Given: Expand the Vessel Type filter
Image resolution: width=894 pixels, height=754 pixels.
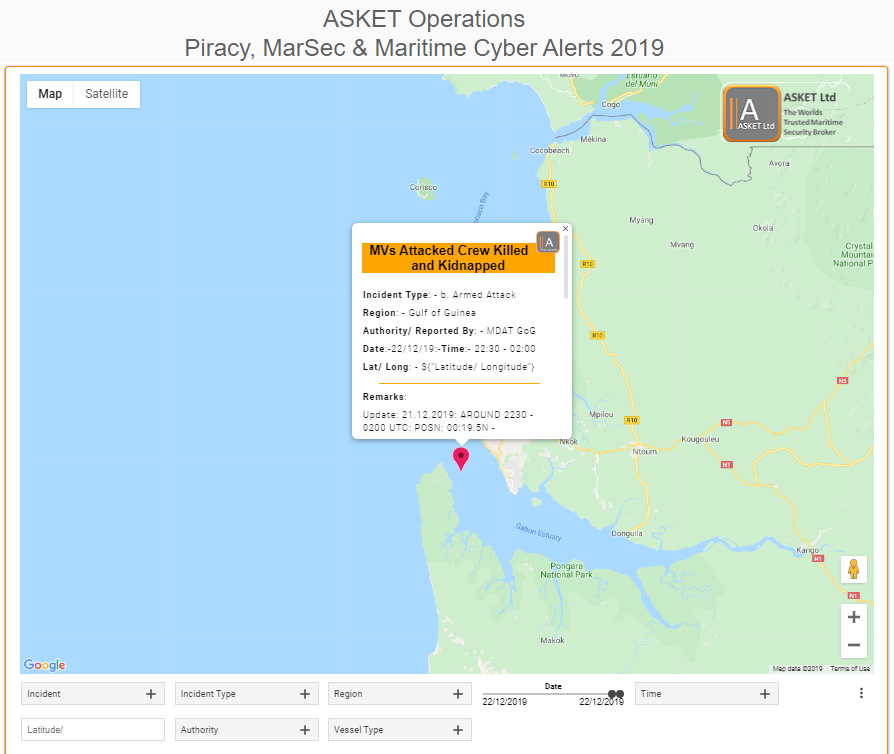Looking at the screenshot, I should [x=400, y=729].
